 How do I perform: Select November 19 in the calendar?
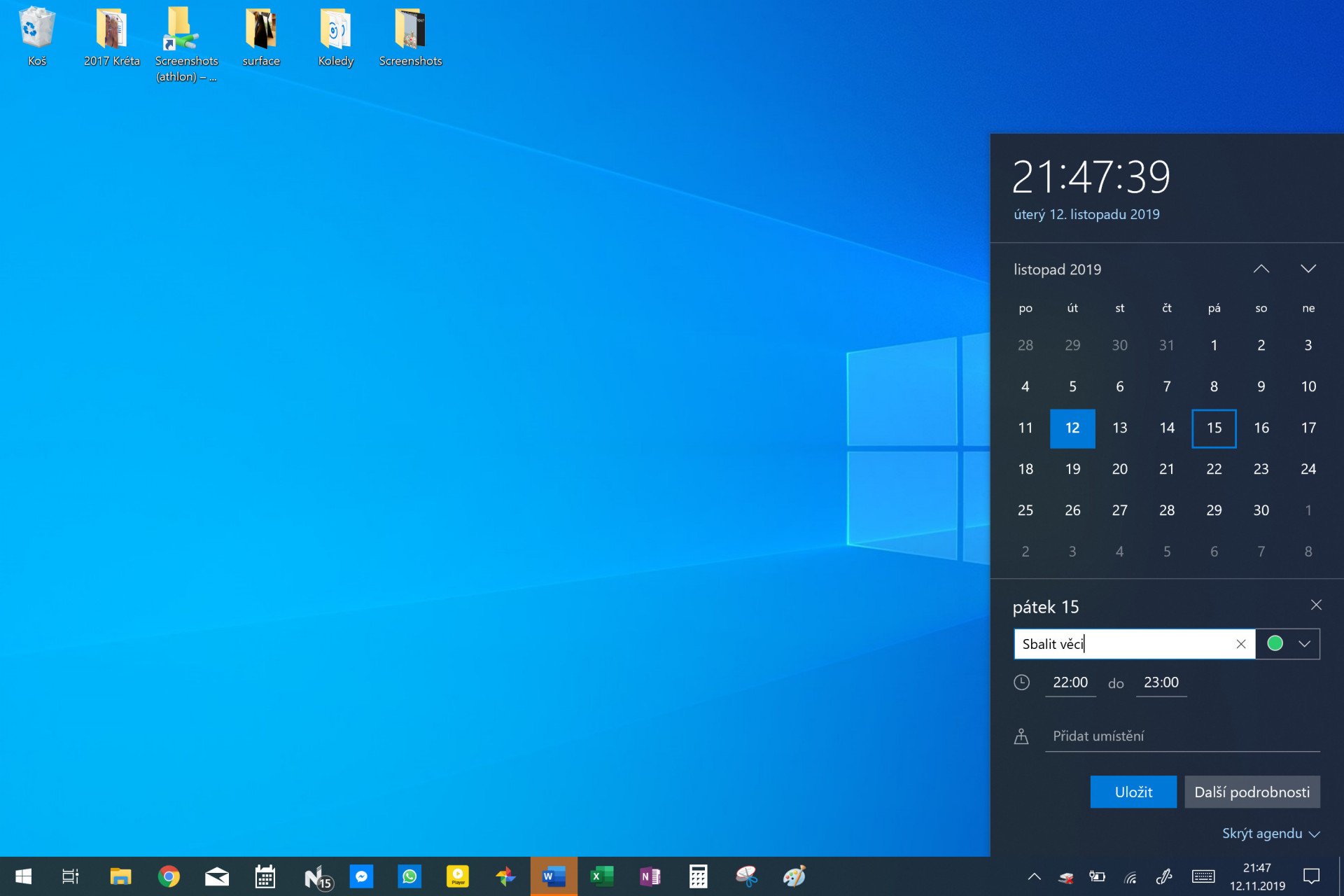pos(1072,469)
